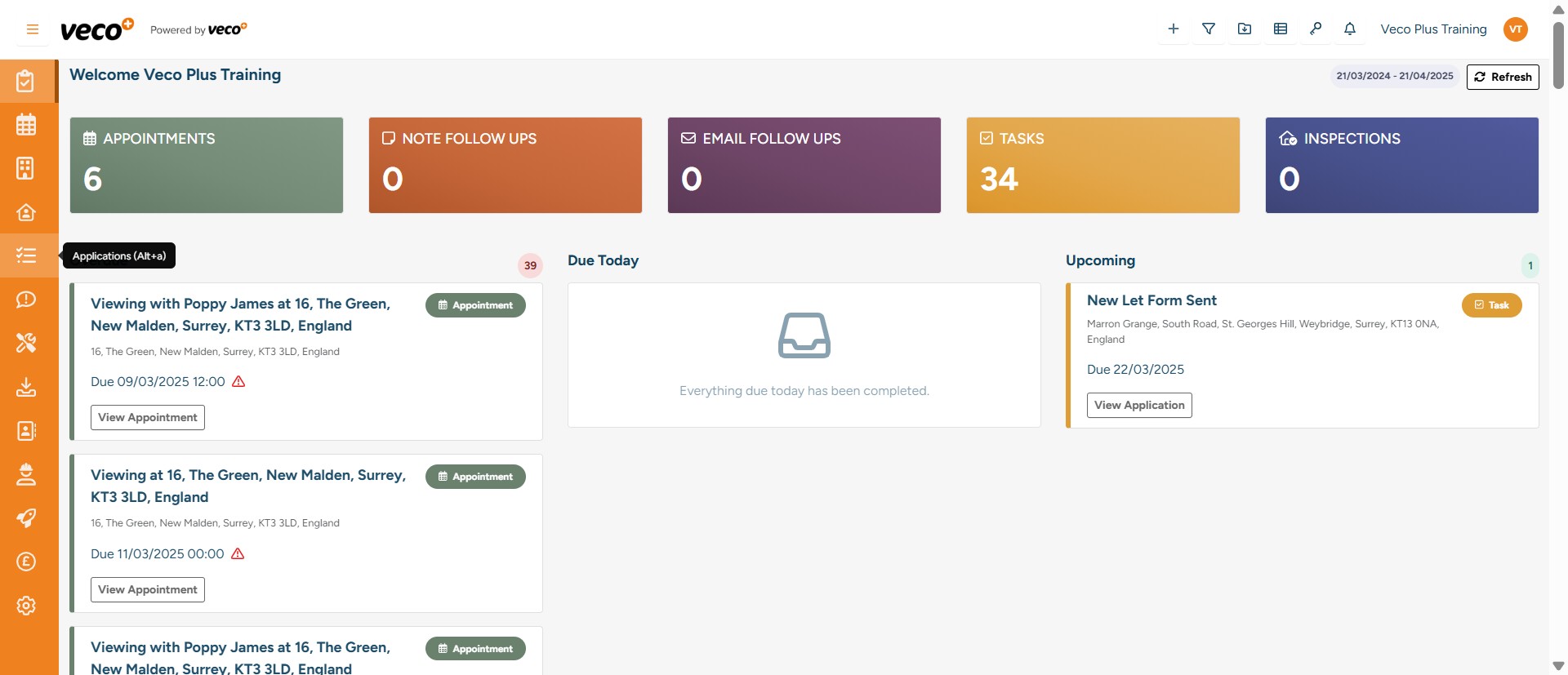Open the Tasks summary card

(1102, 165)
